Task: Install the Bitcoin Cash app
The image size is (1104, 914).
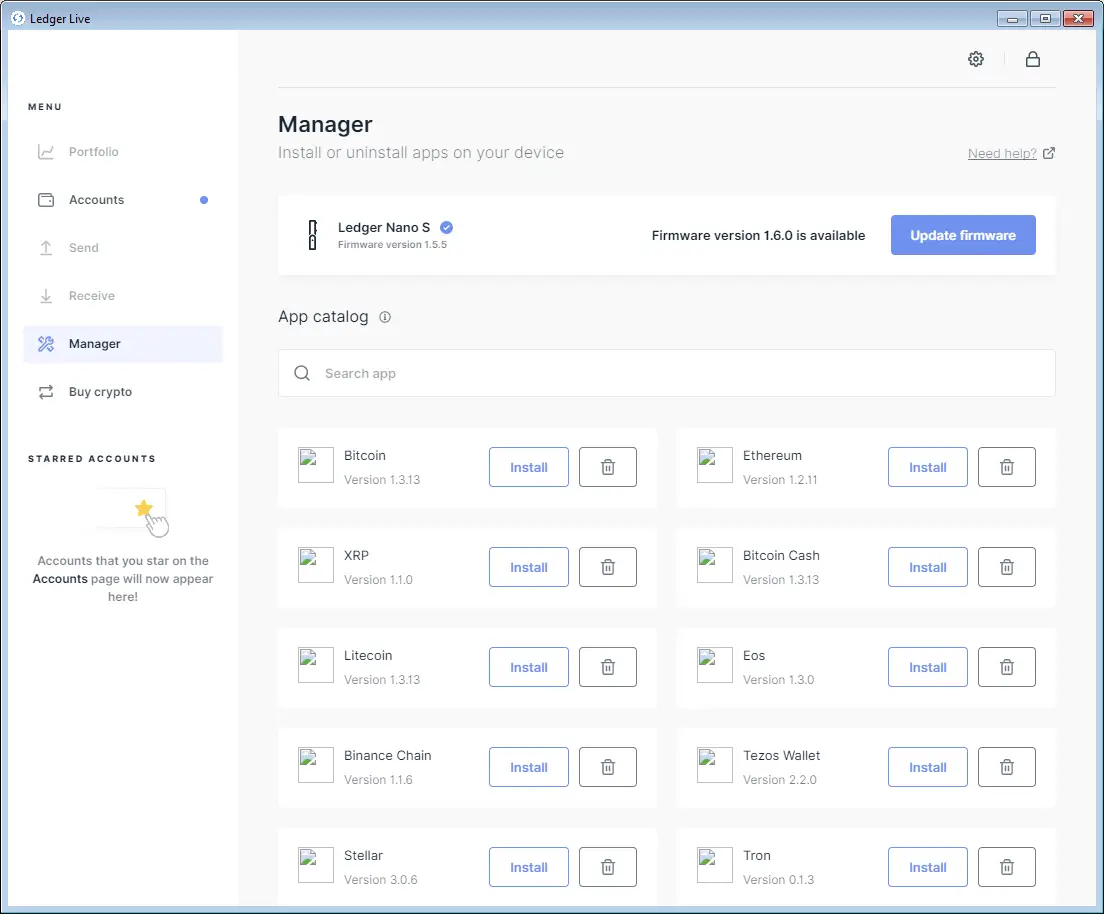Action: pos(927,567)
